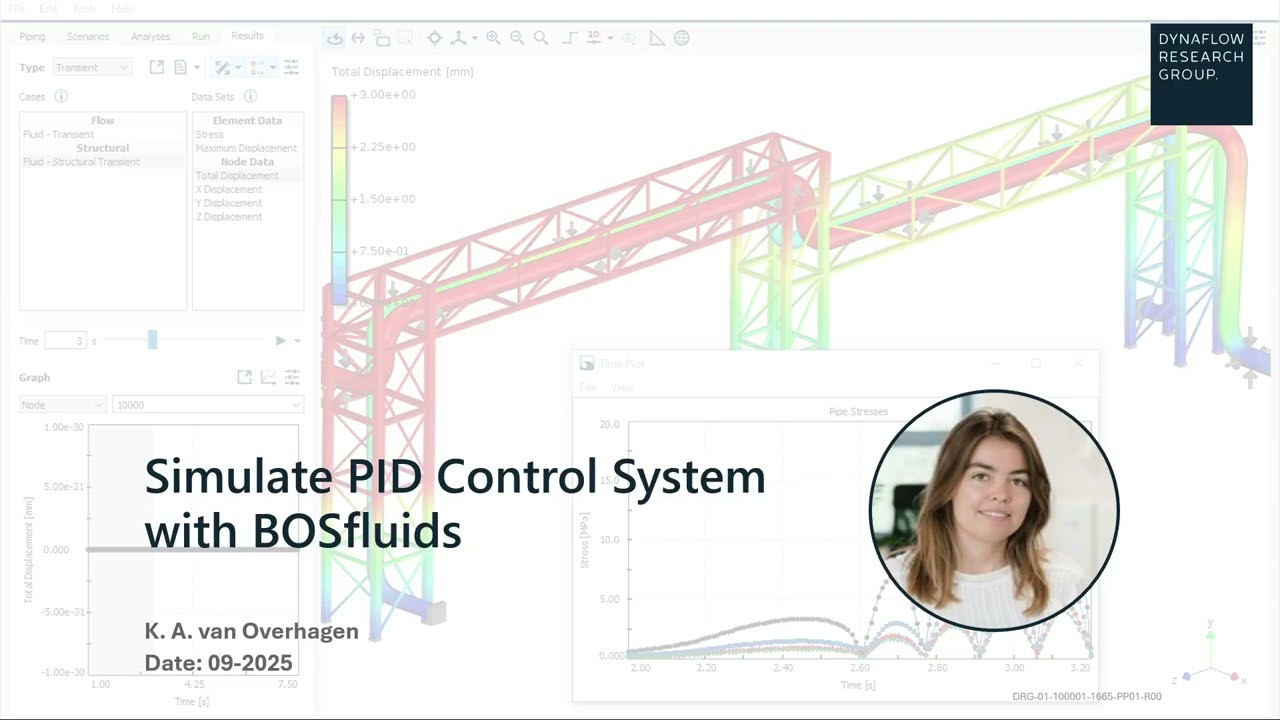
Task: Click the zoom out magnifier
Action: pos(517,38)
